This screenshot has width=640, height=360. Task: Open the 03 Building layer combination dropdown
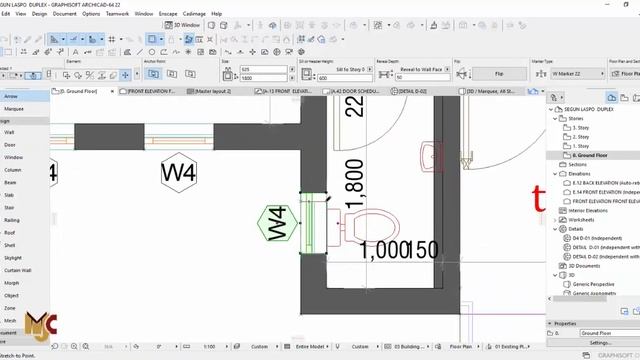tap(412, 346)
